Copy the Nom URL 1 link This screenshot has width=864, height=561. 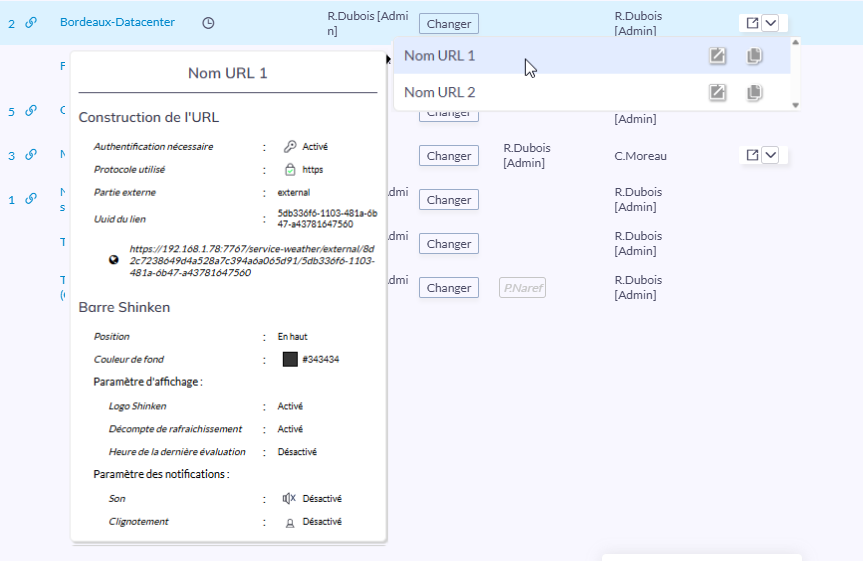[x=754, y=56]
